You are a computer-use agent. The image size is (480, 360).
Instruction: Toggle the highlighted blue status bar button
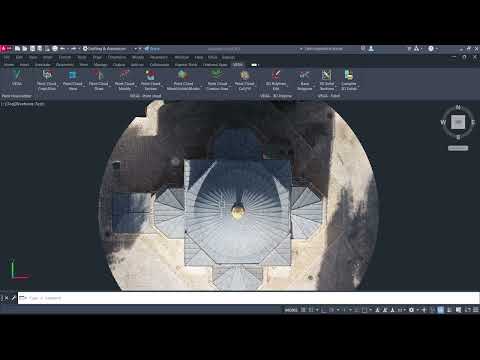[441, 310]
